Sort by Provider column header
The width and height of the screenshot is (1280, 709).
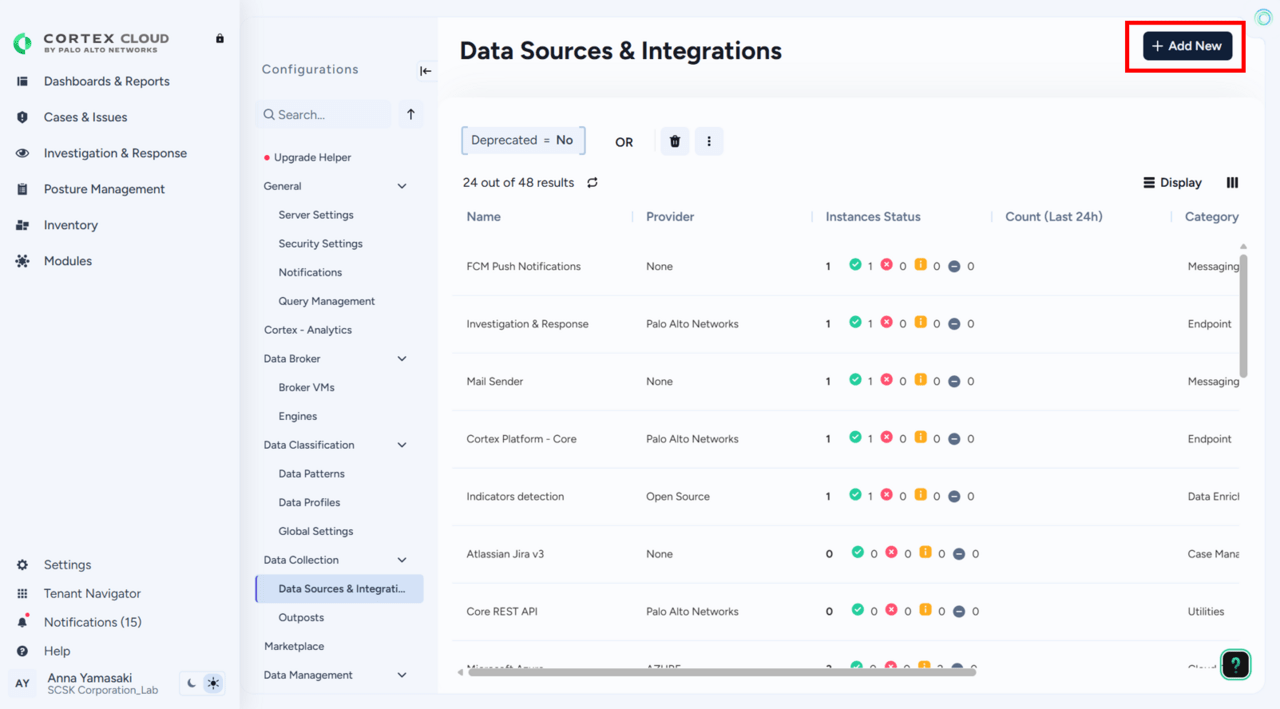(x=670, y=217)
